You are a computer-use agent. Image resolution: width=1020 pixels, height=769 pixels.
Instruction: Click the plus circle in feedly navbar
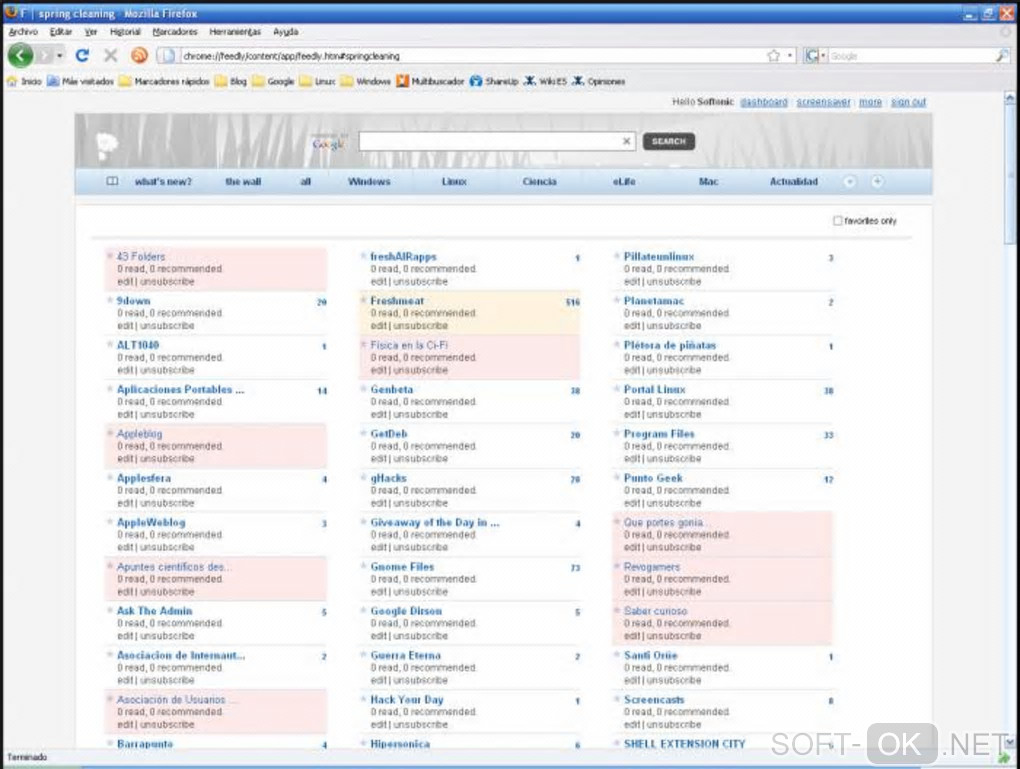[877, 182]
